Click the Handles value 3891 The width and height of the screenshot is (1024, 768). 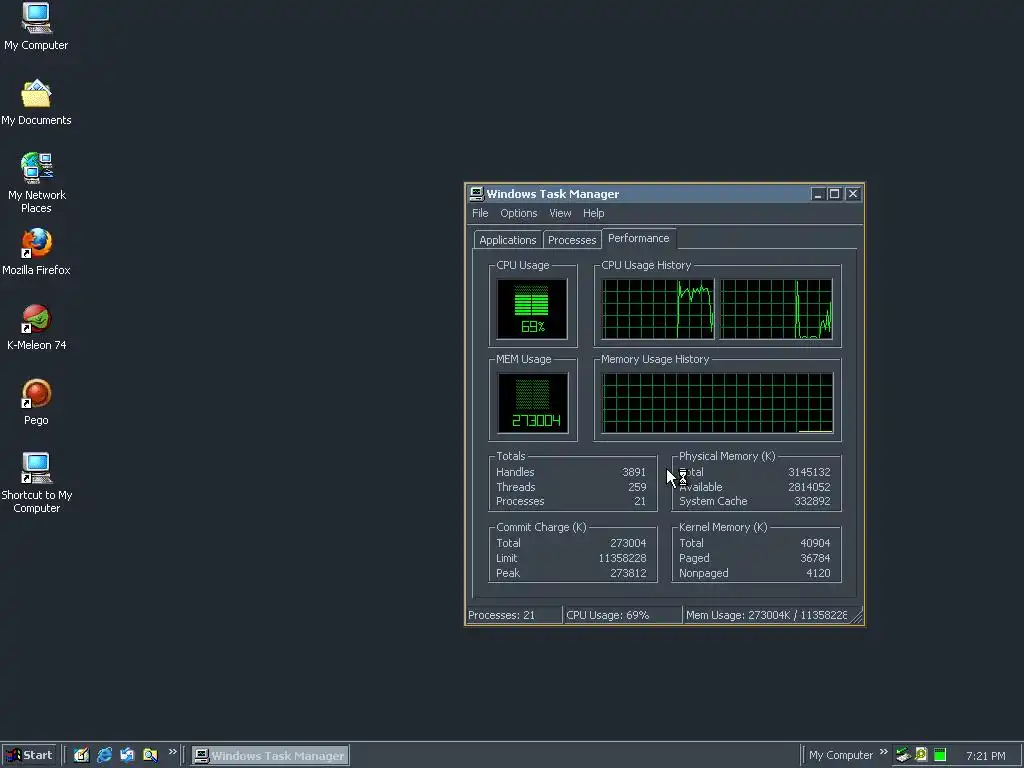click(633, 472)
